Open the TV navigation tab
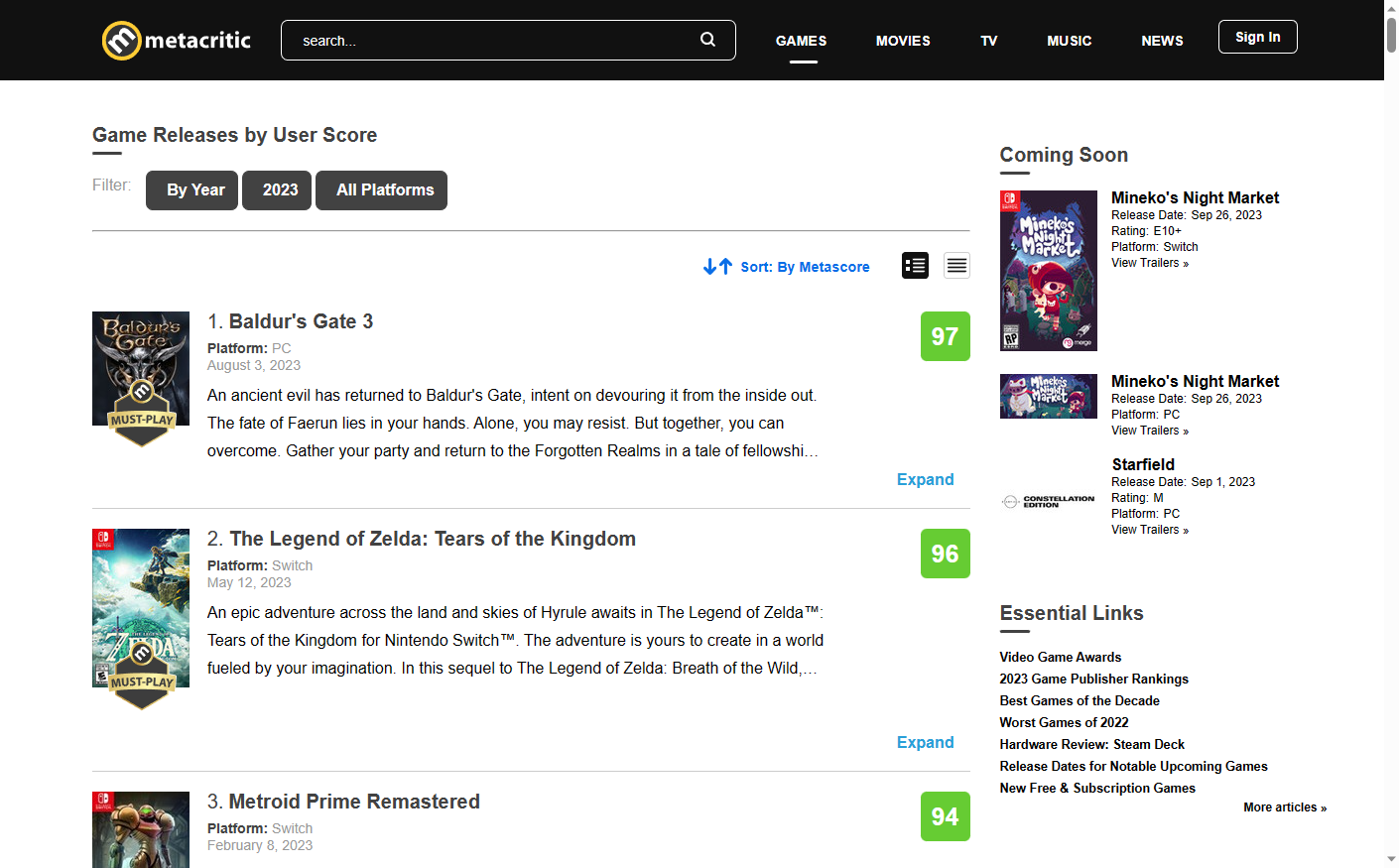 (x=988, y=41)
